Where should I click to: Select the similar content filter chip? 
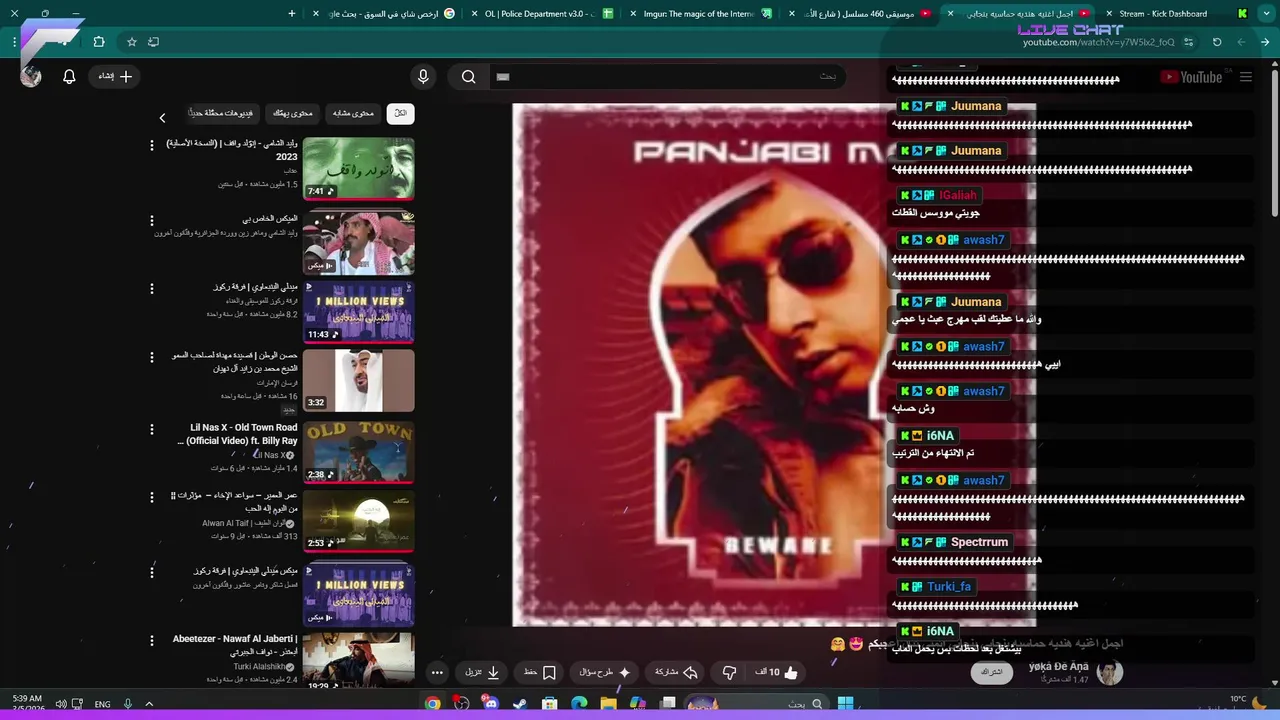tap(353, 114)
